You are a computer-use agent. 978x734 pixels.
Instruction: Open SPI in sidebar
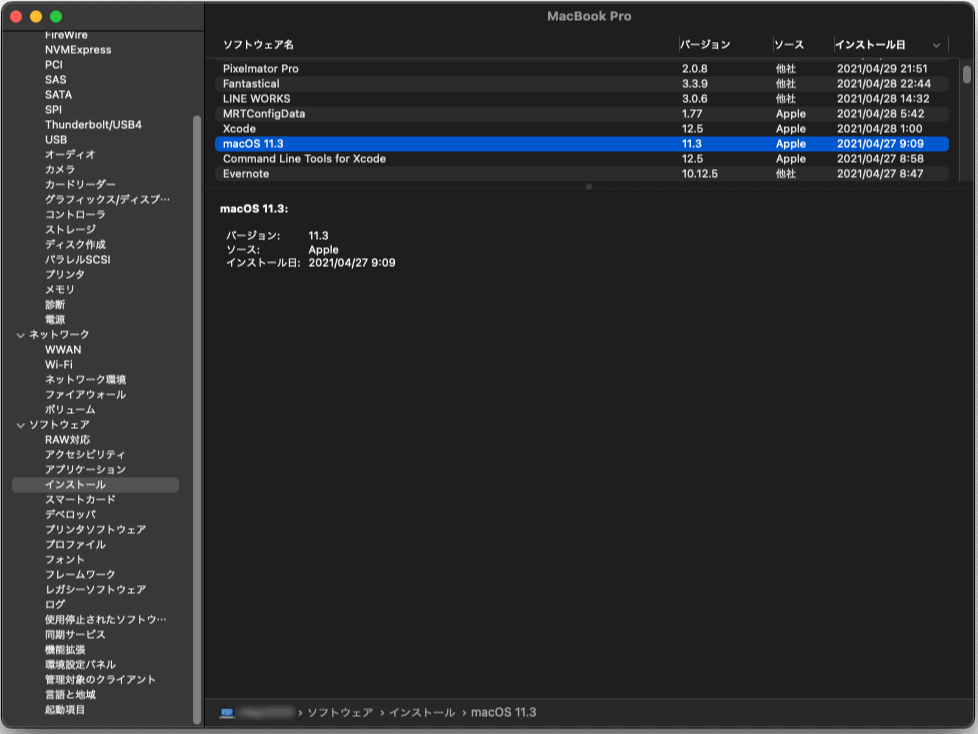click(54, 110)
